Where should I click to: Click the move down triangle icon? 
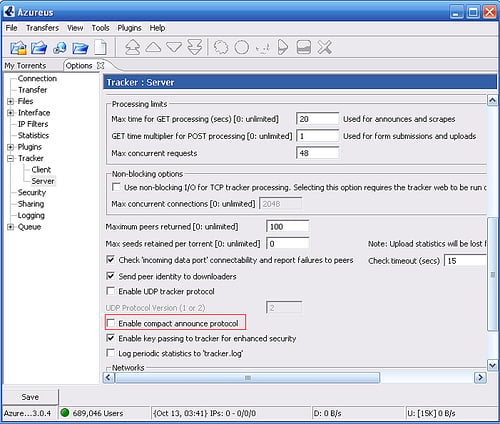point(174,47)
